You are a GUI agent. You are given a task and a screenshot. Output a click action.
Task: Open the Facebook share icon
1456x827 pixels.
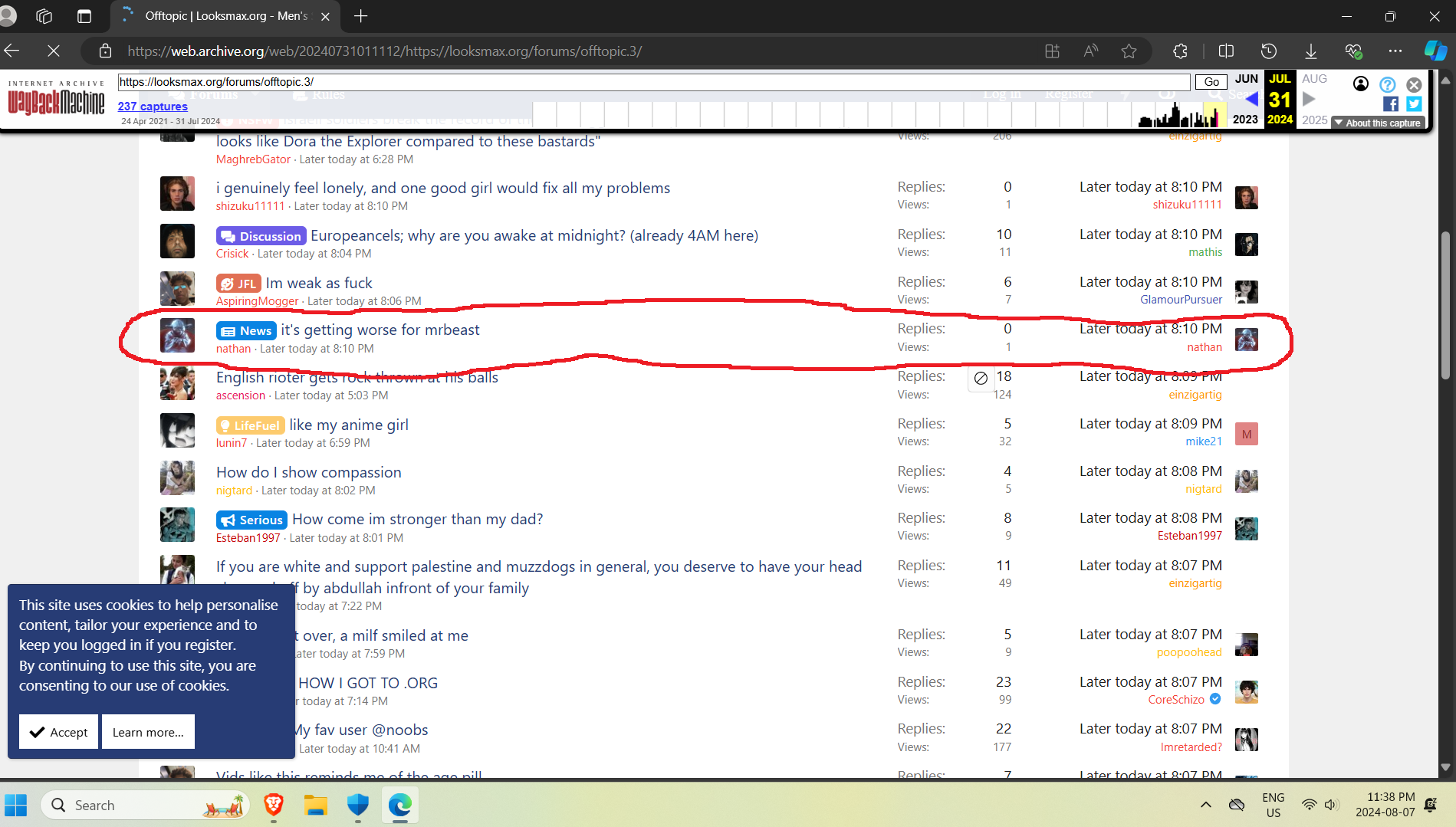[x=1390, y=104]
